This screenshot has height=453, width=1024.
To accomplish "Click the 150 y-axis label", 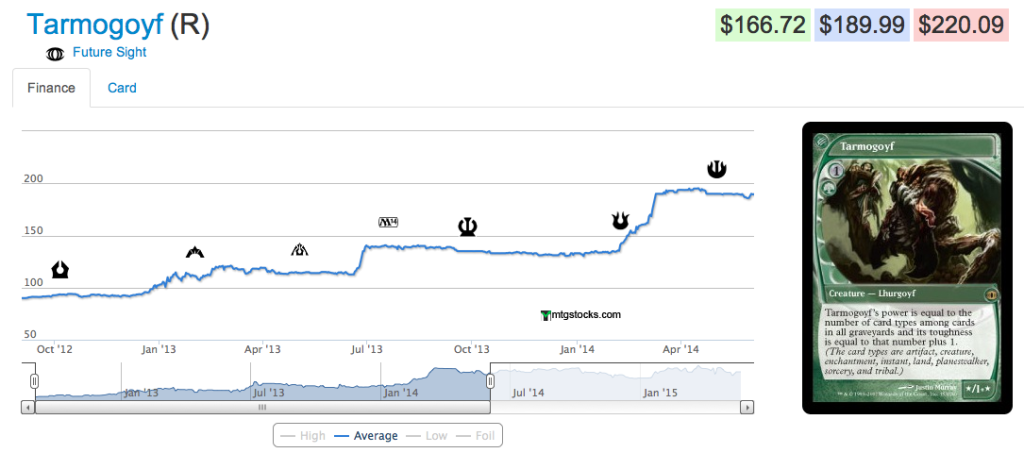I will (x=33, y=230).
